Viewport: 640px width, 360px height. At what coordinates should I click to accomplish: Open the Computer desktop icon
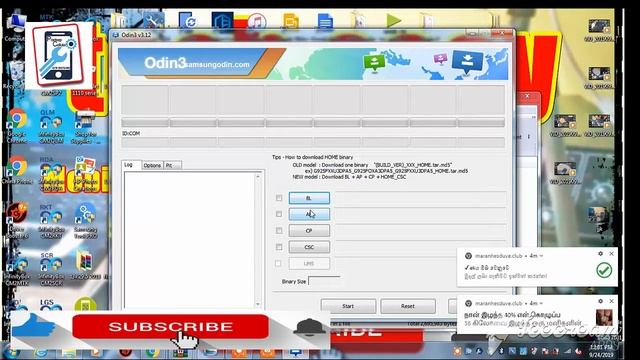coord(15,27)
